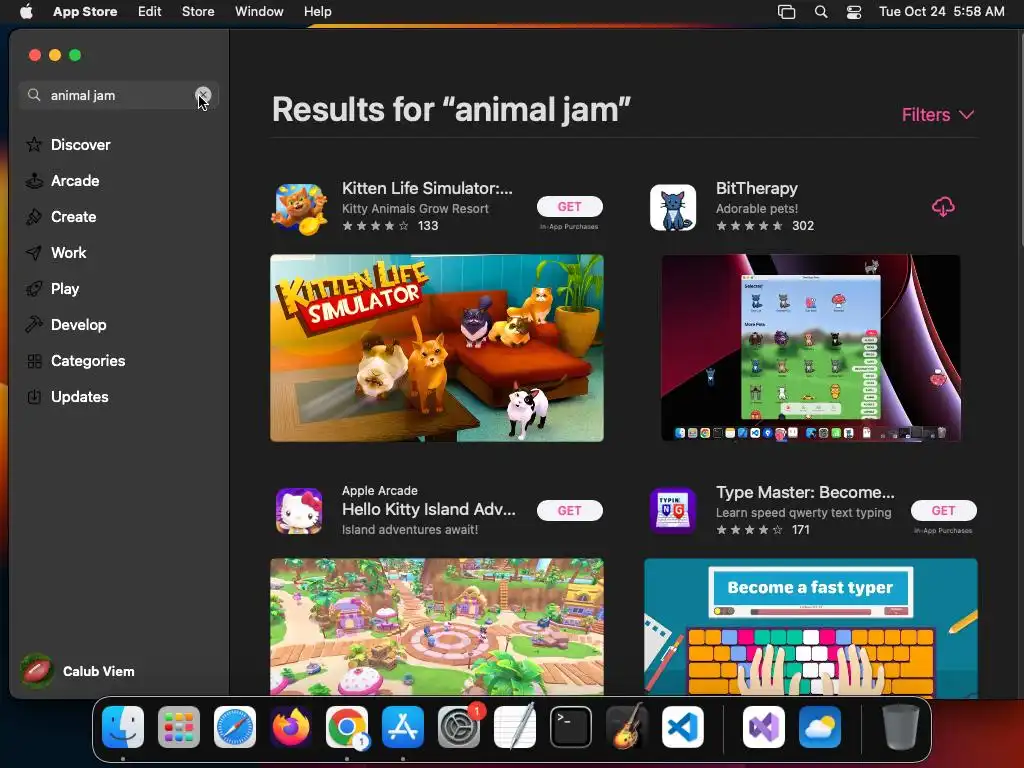Screen dimensions: 1024x768
Task: Open Calub Viem account avatar
Action: click(37, 671)
